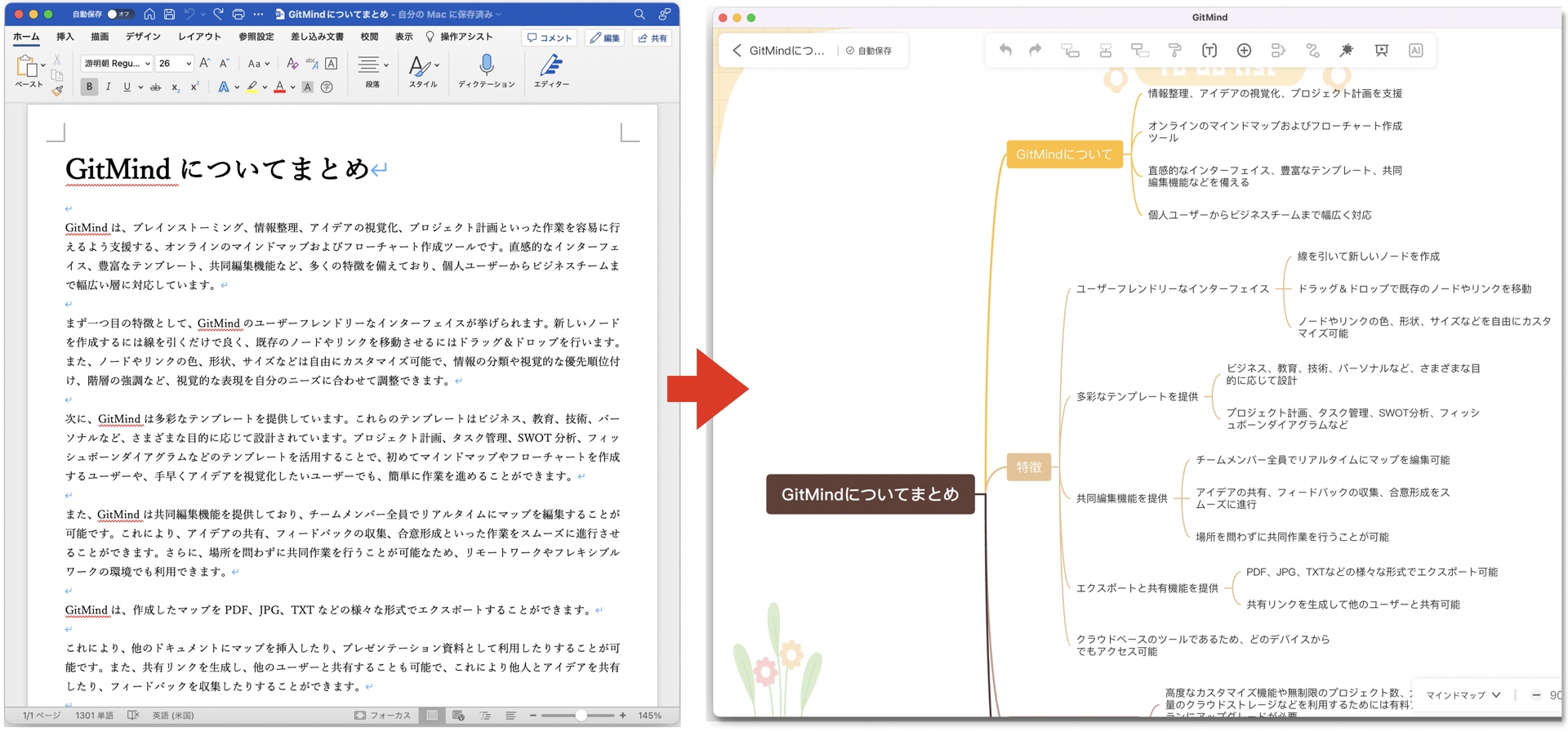Click the presentation mode icon in GitMind
This screenshot has height=732, width=1568.
point(1381,51)
